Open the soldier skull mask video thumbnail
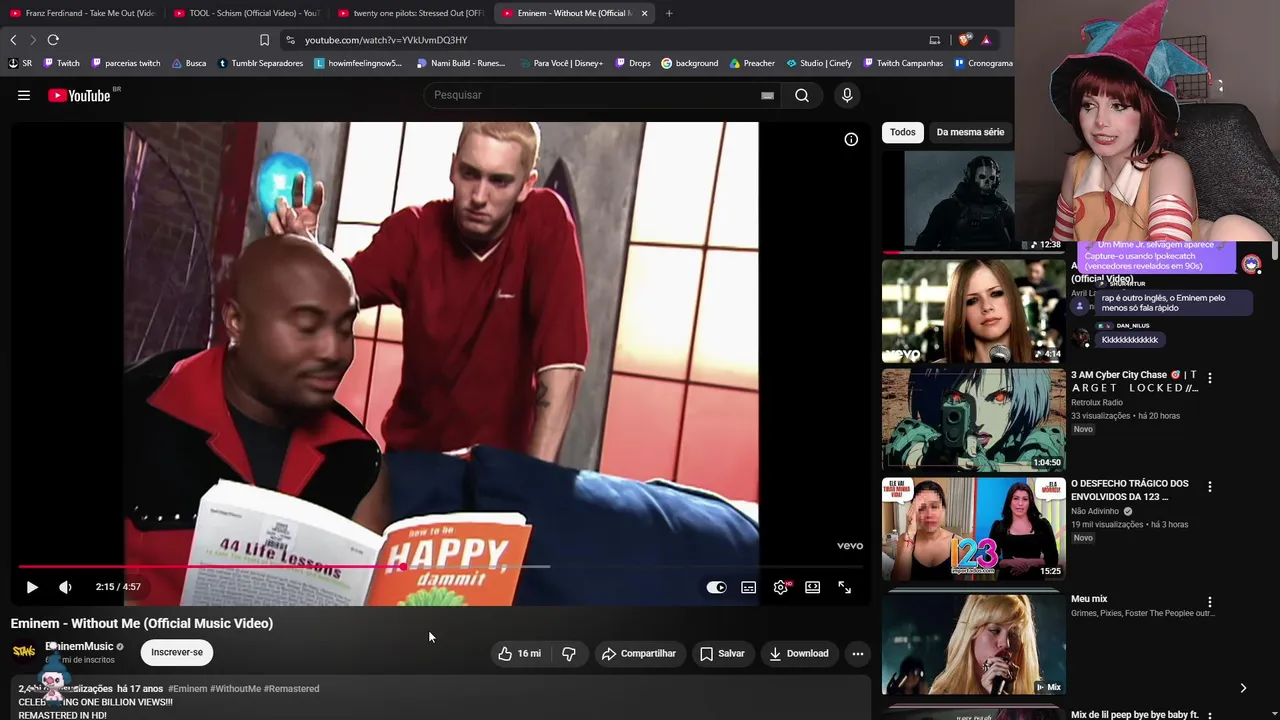Image resolution: width=1280 pixels, height=720 pixels. click(948, 200)
